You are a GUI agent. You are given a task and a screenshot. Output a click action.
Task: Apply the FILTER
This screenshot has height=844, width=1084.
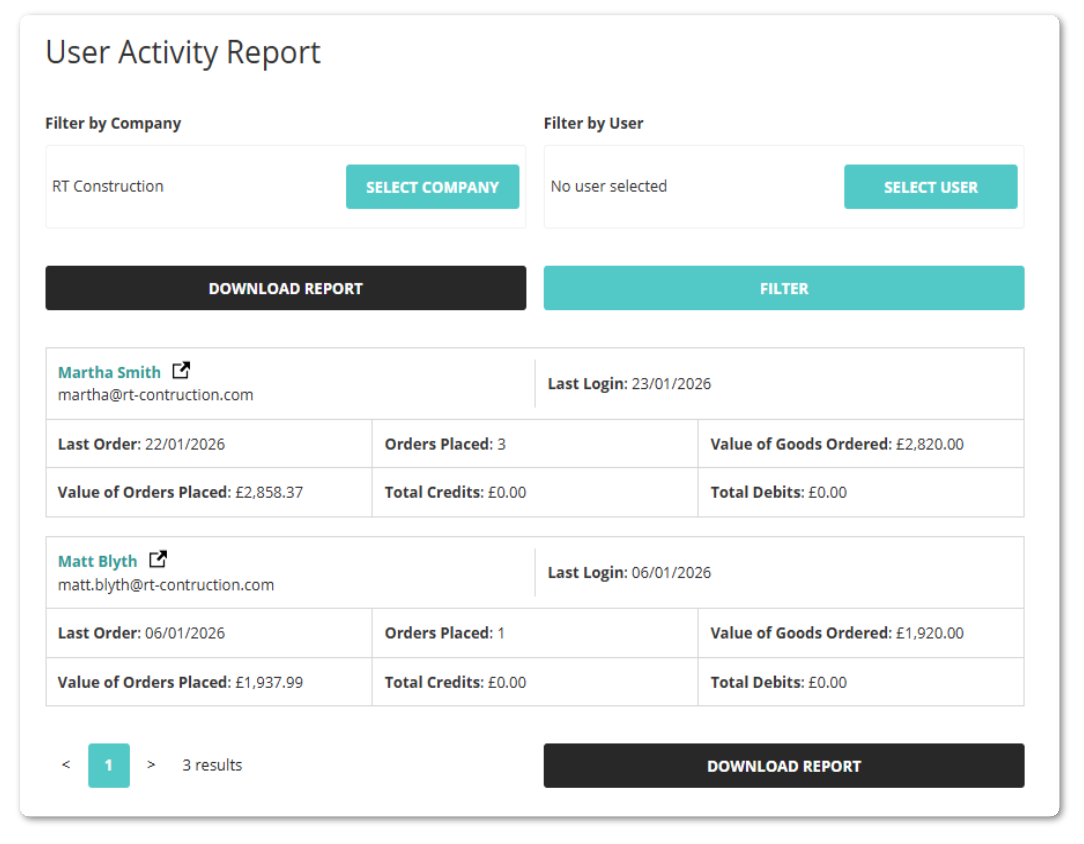(783, 288)
